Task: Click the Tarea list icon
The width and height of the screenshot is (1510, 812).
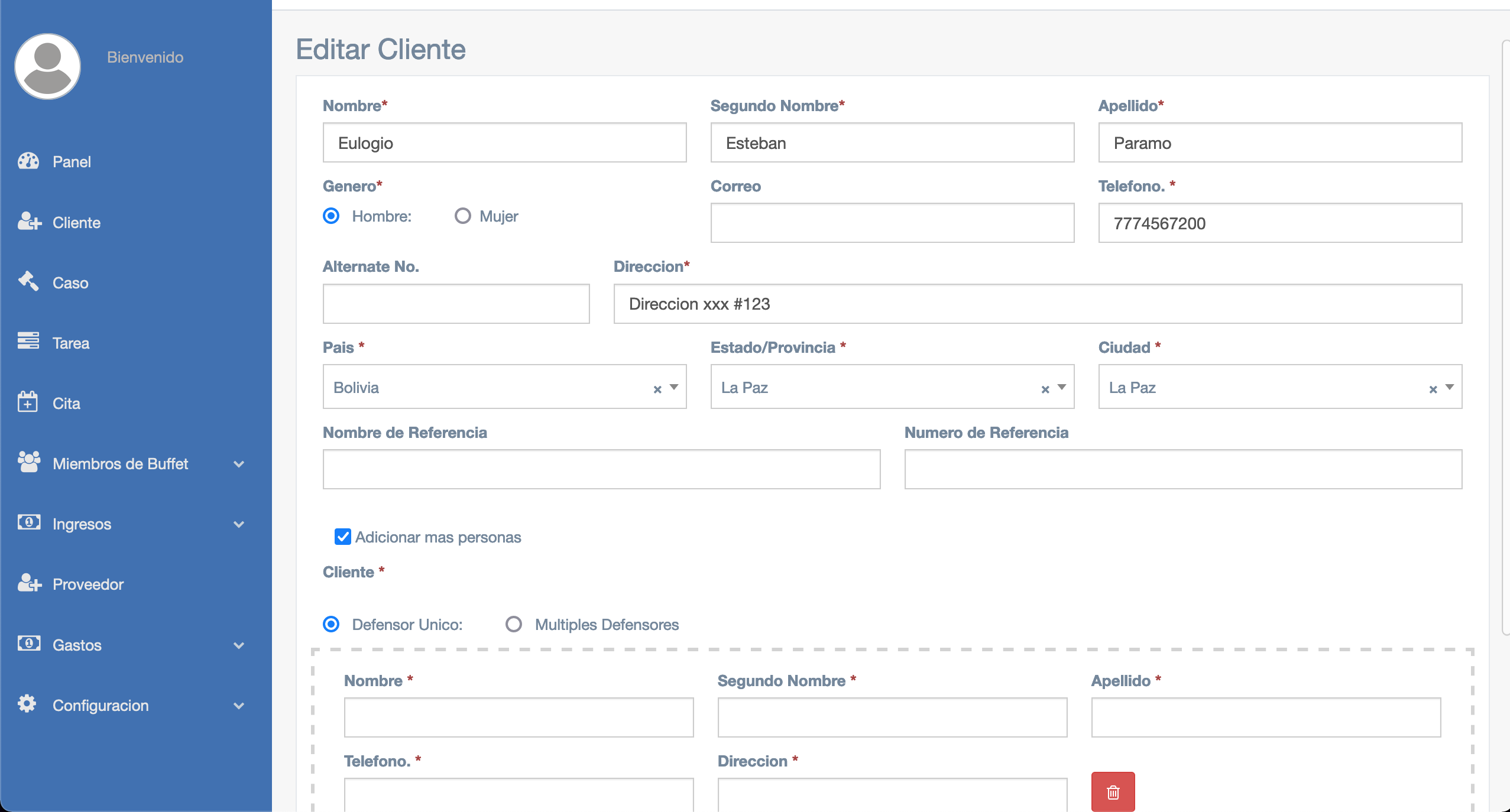Action: pyautogui.click(x=28, y=342)
